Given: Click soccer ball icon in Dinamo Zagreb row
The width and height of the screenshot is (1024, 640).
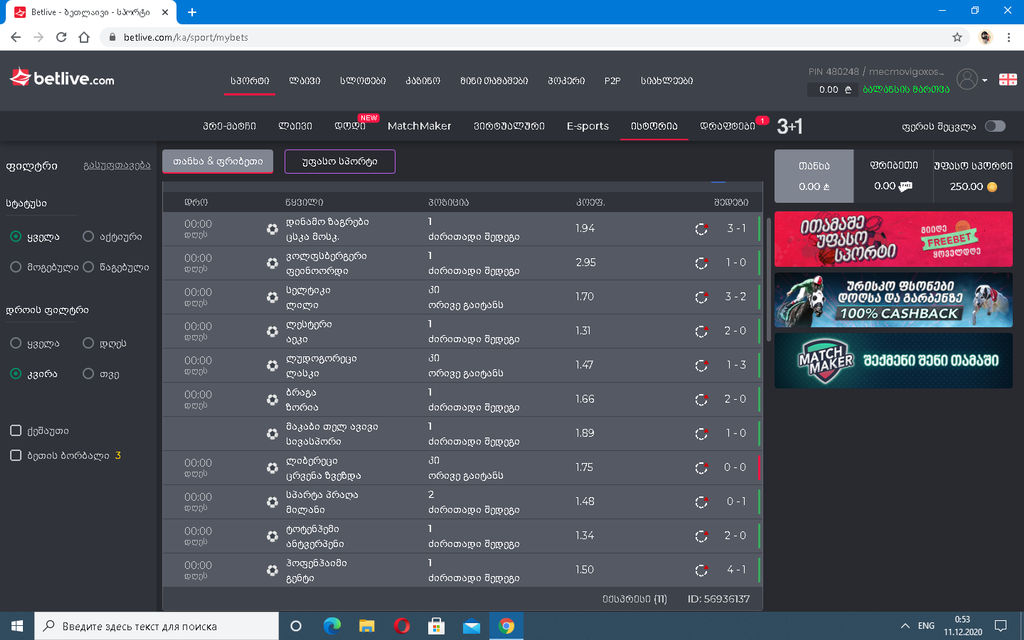Looking at the screenshot, I should 272,229.
